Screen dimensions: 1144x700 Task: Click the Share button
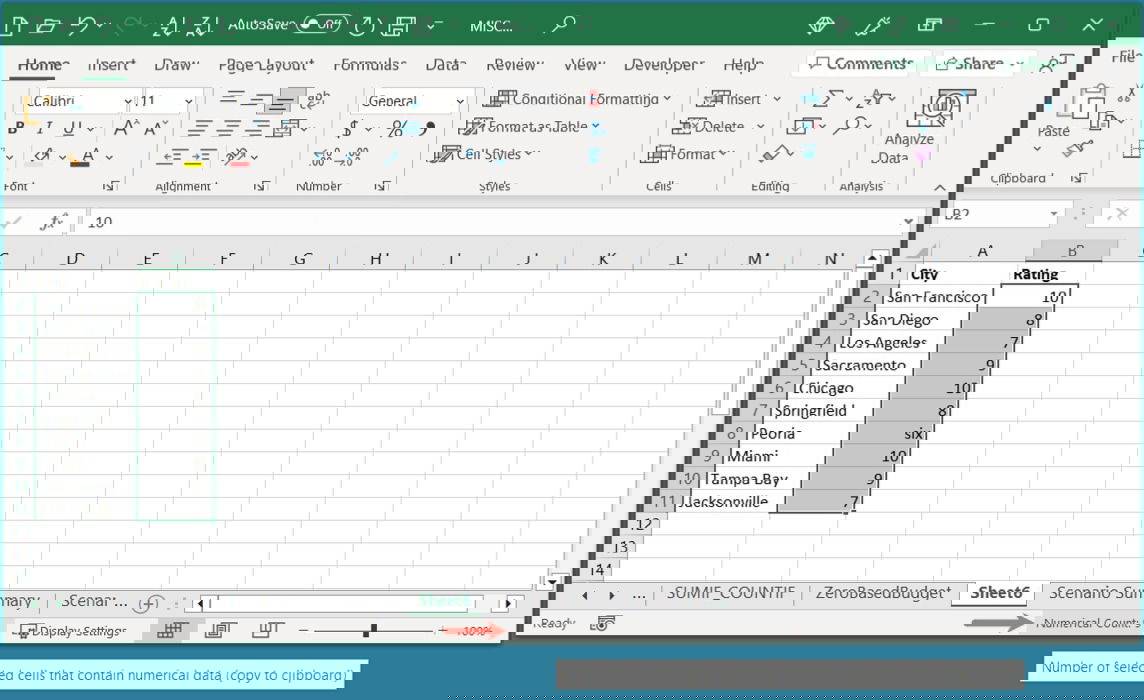point(977,64)
